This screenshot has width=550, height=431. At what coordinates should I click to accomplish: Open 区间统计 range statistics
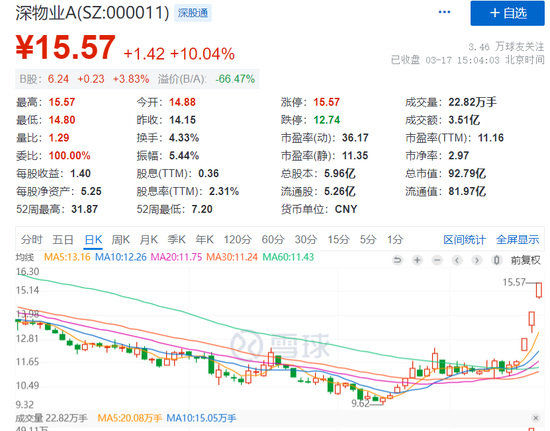click(x=464, y=240)
